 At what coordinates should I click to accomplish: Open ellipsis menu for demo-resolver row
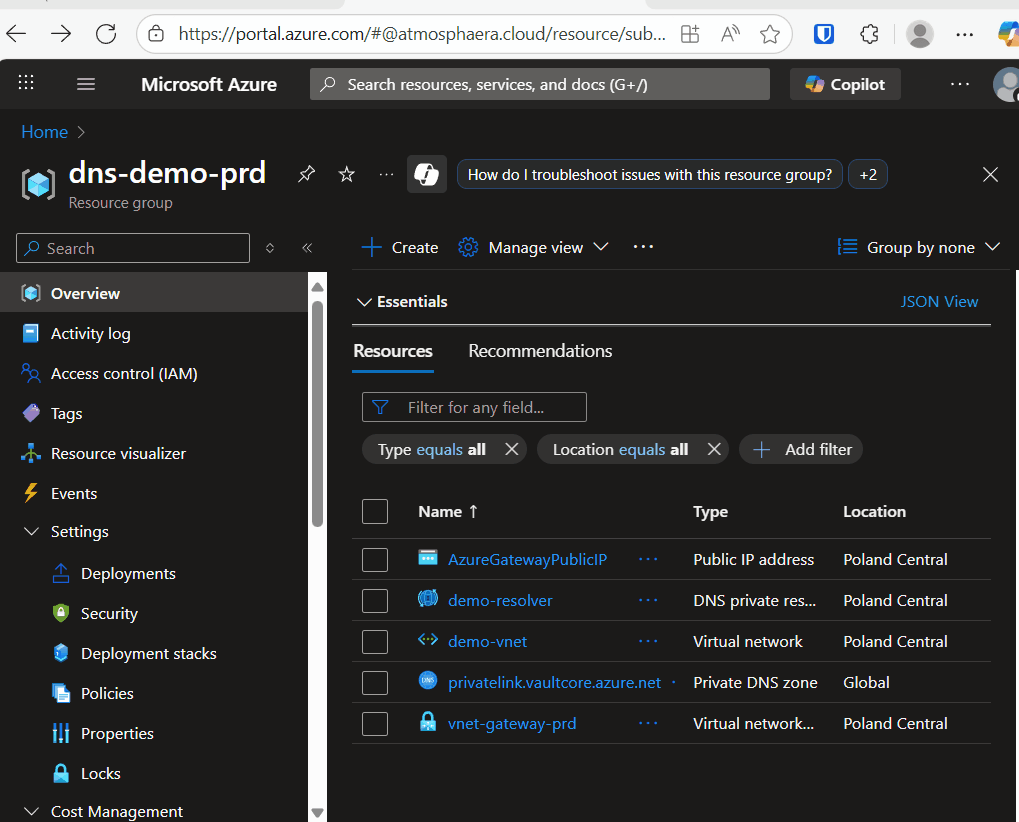coord(648,600)
